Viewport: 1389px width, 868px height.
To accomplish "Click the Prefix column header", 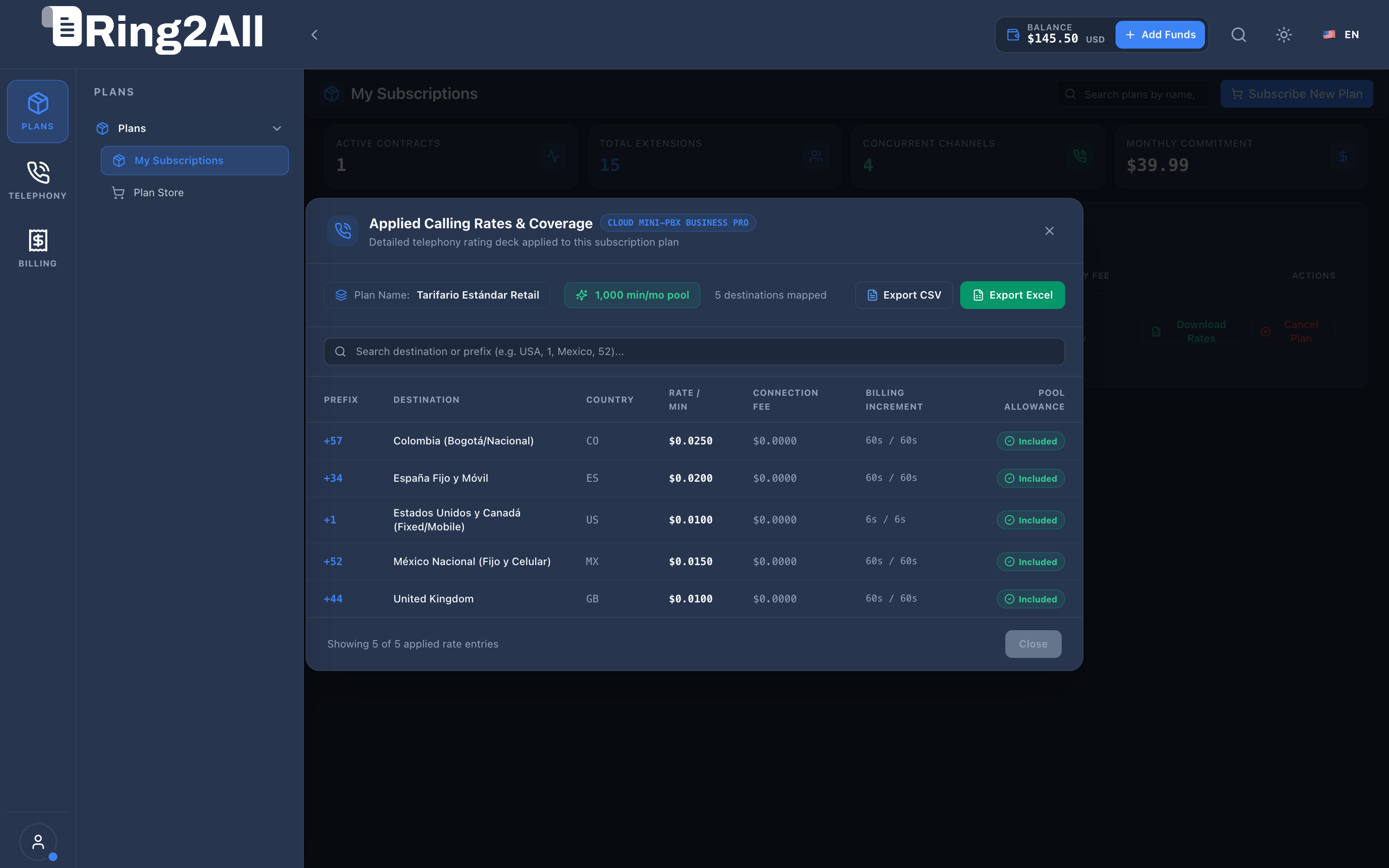I will 341,400.
